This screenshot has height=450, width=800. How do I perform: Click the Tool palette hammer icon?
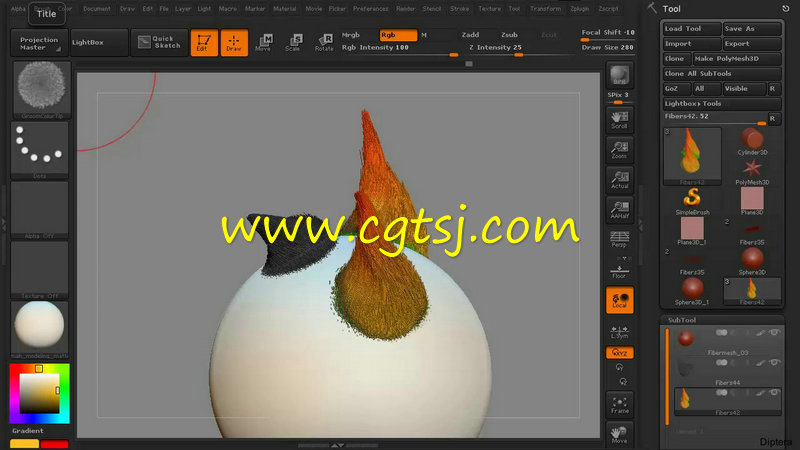pos(653,8)
